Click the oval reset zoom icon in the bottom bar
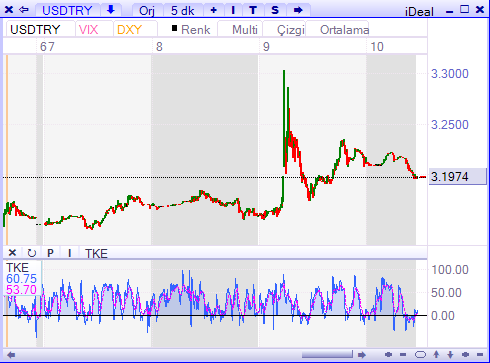490x363 pixels. pyautogui.click(x=420, y=354)
